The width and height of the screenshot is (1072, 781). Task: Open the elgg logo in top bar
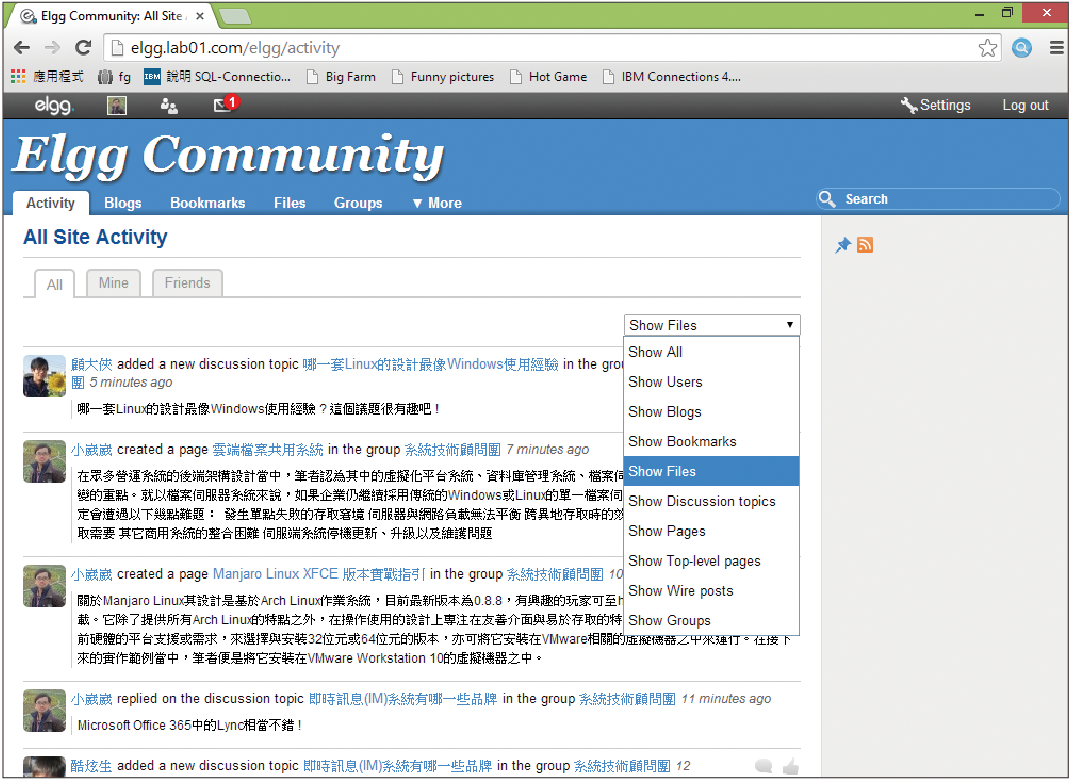click(54, 105)
